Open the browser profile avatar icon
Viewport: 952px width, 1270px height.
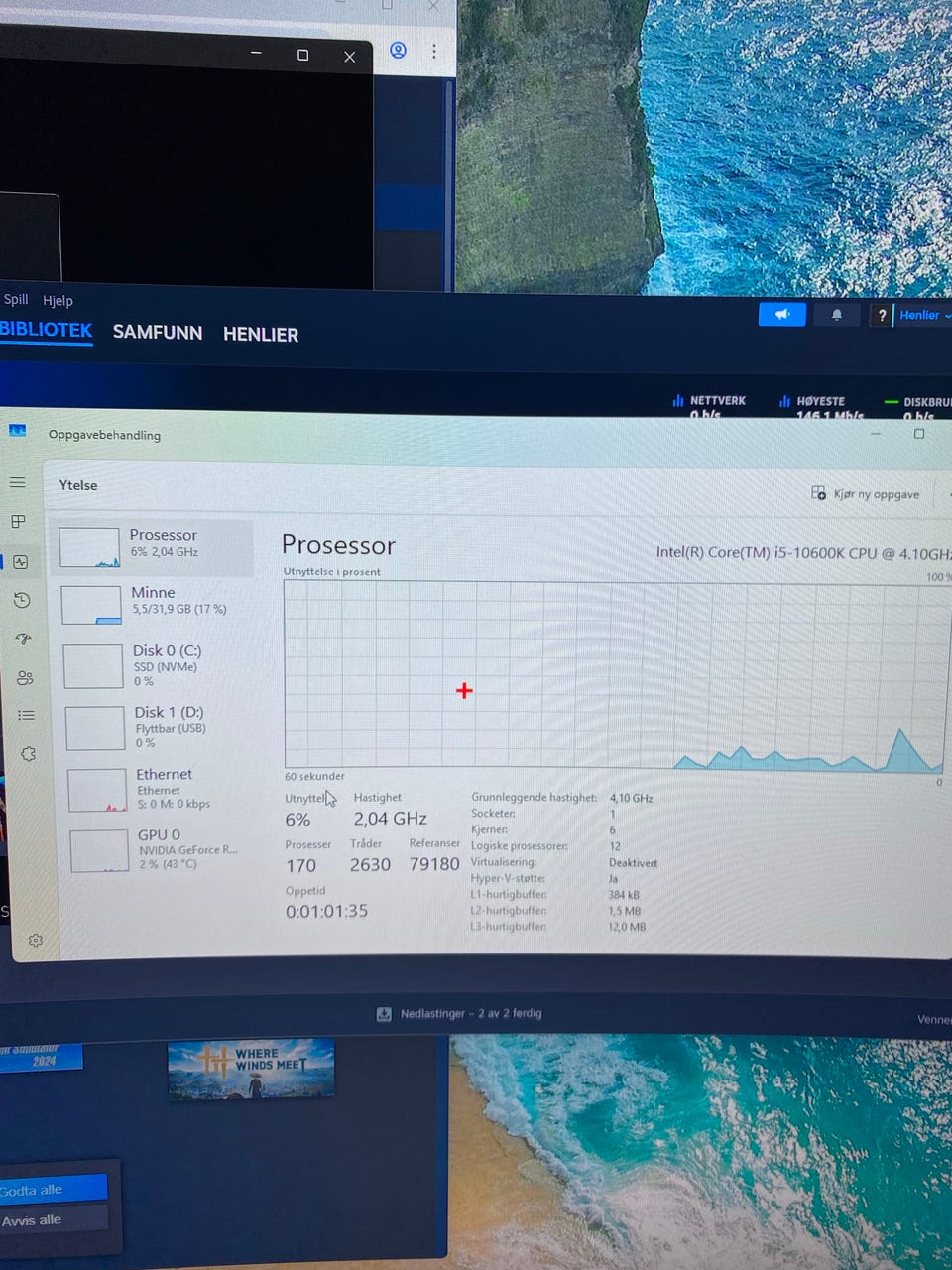398,50
